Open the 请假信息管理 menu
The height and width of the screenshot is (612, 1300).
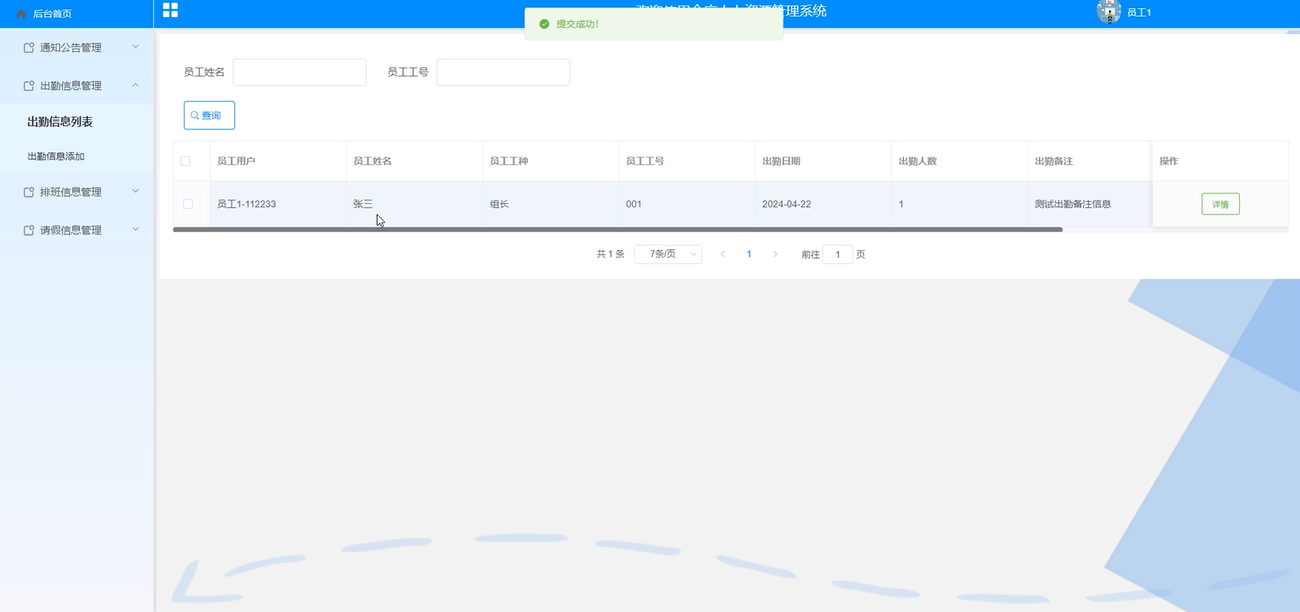click(x=77, y=230)
